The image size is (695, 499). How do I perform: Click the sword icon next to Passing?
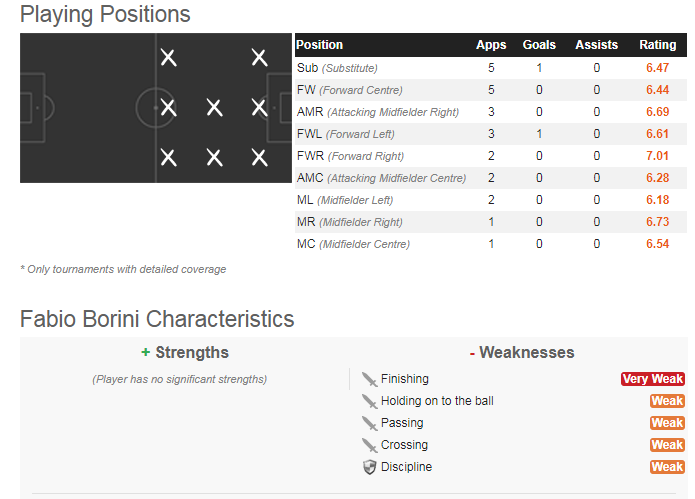tap(369, 423)
